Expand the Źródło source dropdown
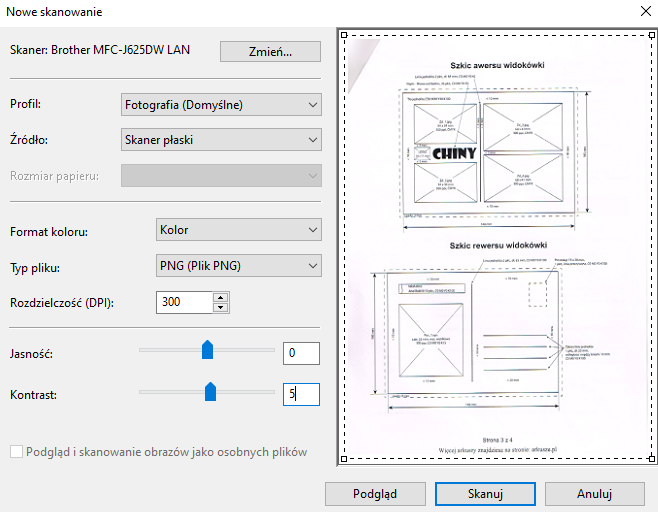The height and width of the screenshot is (512, 658). click(x=220, y=139)
